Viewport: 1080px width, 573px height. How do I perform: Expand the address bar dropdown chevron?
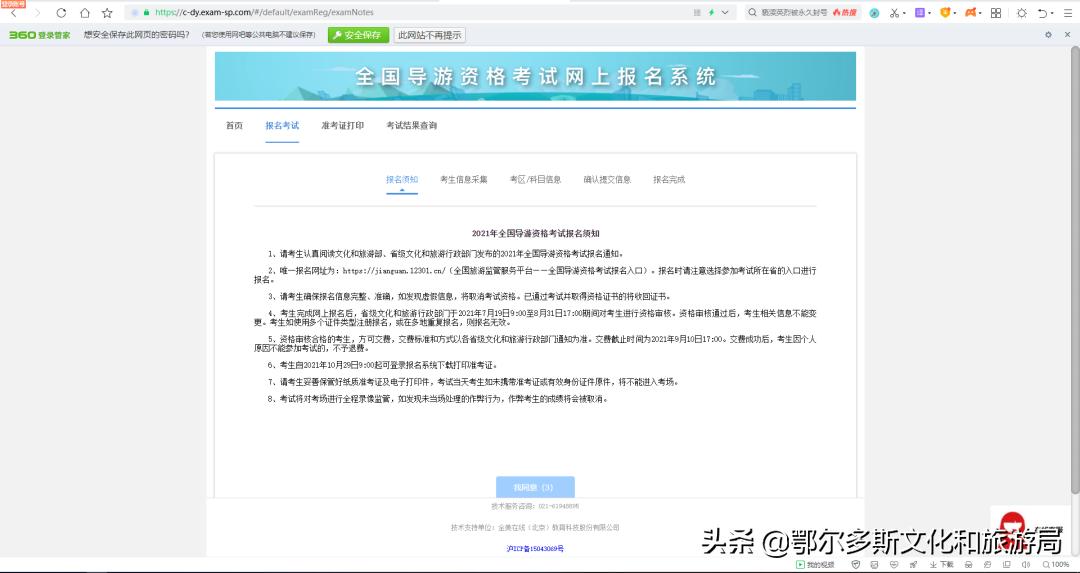tap(725, 12)
